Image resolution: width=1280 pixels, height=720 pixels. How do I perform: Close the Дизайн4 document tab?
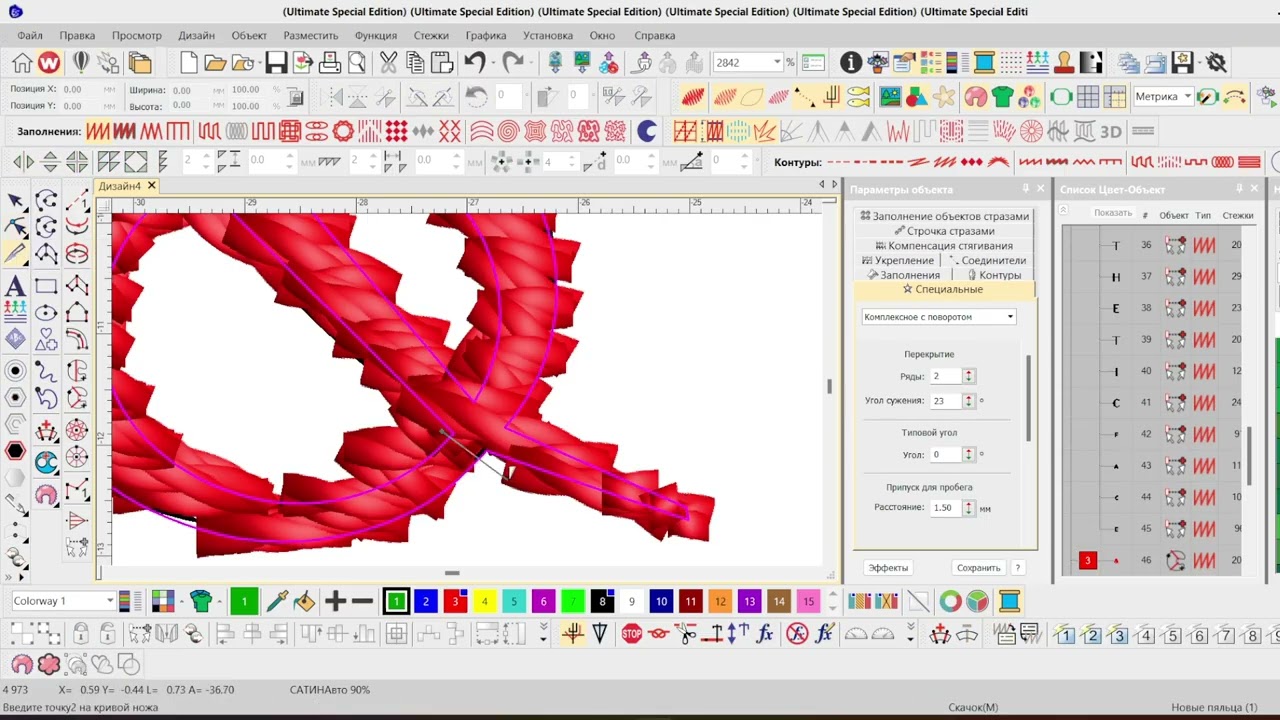click(x=152, y=186)
